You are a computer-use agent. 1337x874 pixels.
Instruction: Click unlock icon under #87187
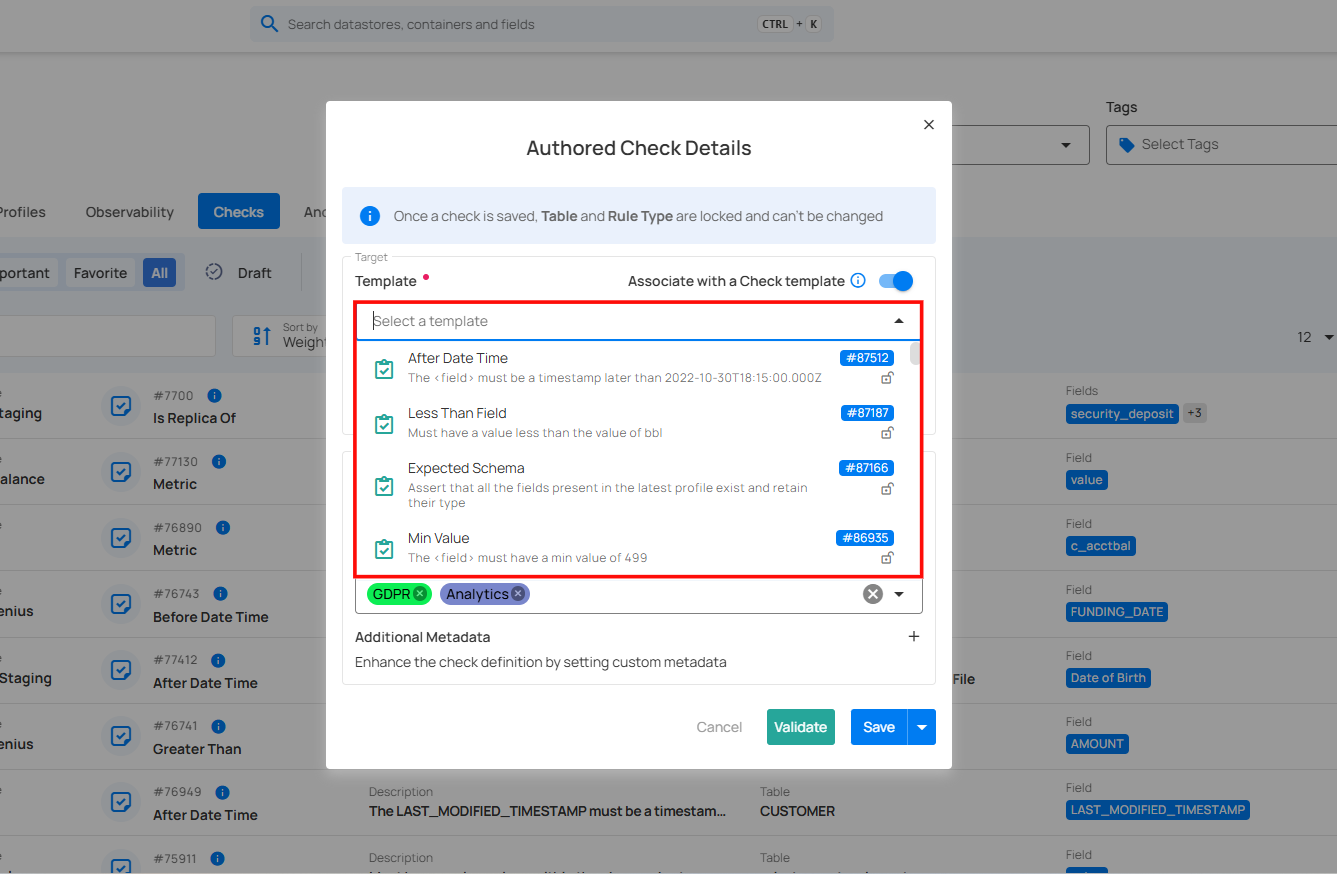pos(887,433)
